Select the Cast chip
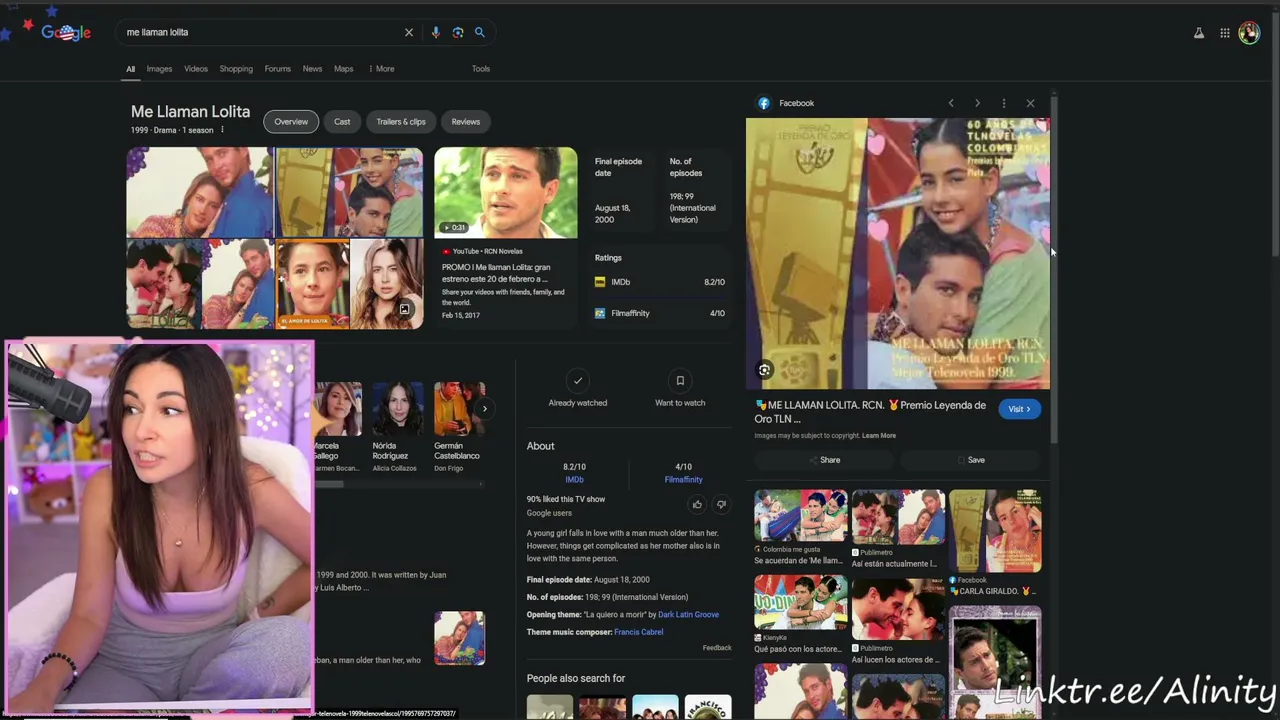The height and width of the screenshot is (720, 1280). 342,122
